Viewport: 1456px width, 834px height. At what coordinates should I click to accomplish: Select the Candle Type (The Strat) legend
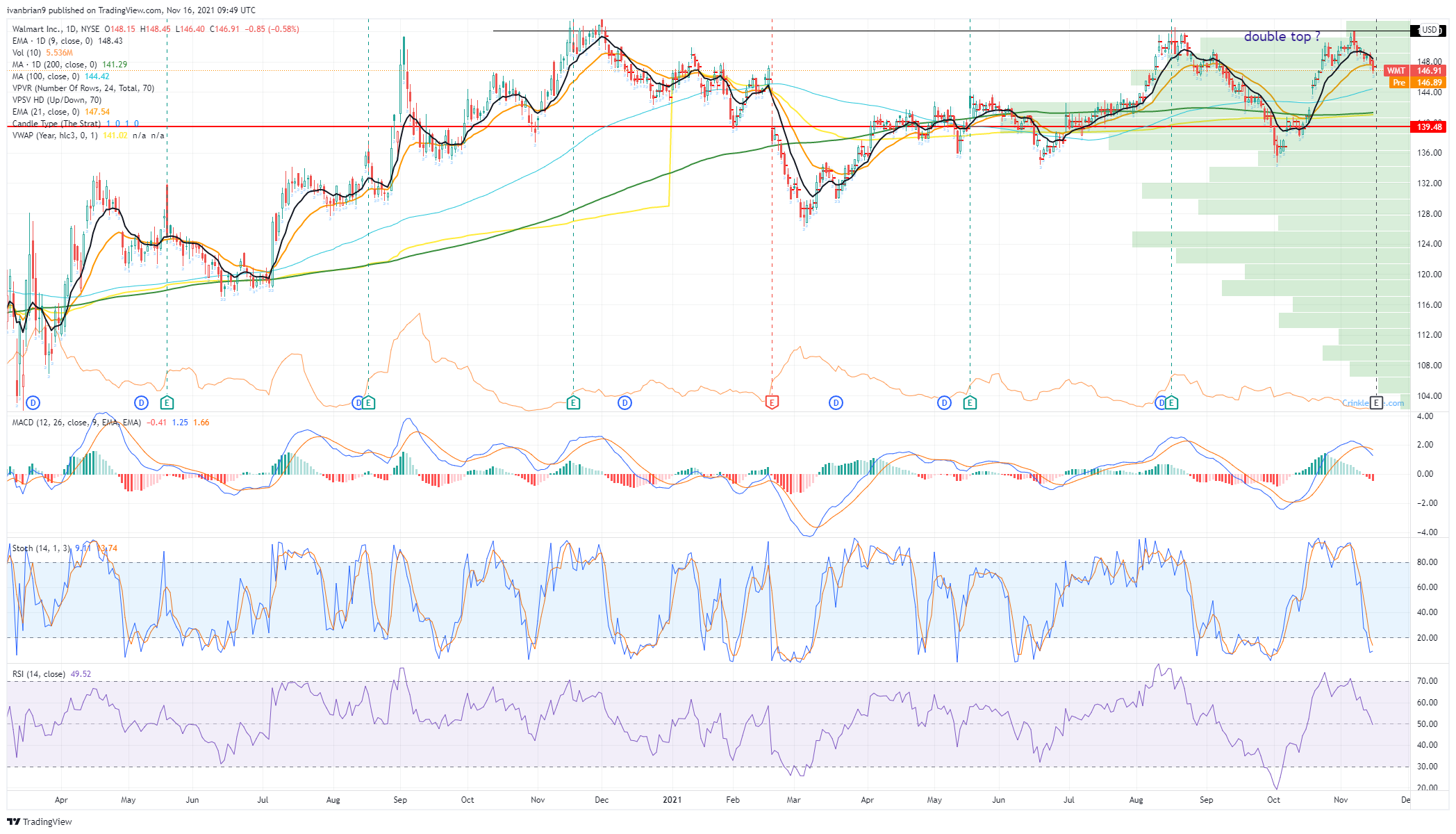click(x=75, y=124)
